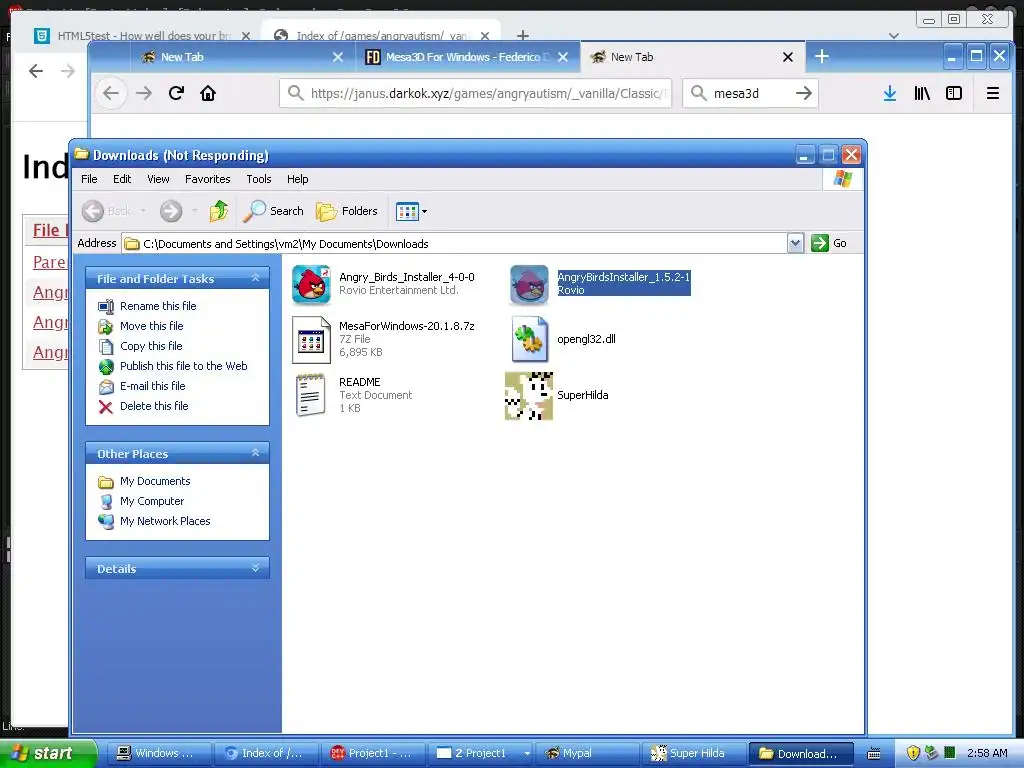Close the Mesa3D For Windows tab
This screenshot has width=1024, height=768.
[563, 57]
